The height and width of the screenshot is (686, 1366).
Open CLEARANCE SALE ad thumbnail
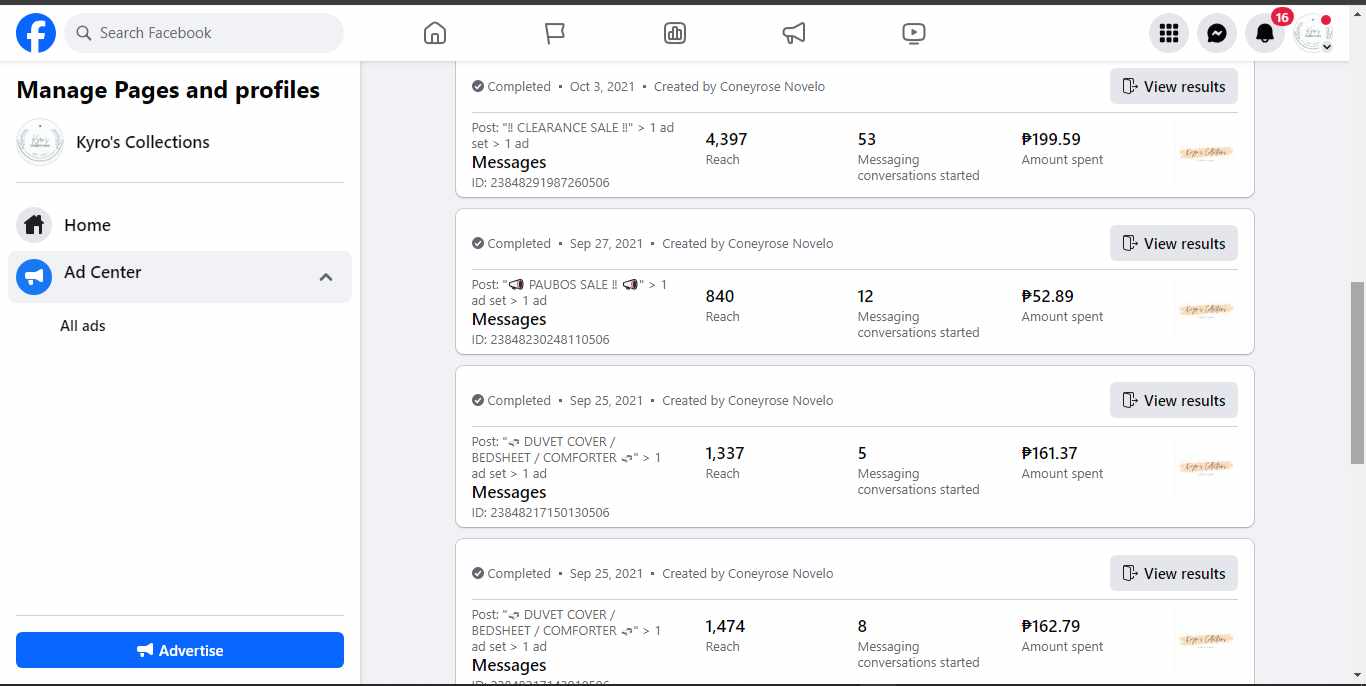pos(1206,153)
